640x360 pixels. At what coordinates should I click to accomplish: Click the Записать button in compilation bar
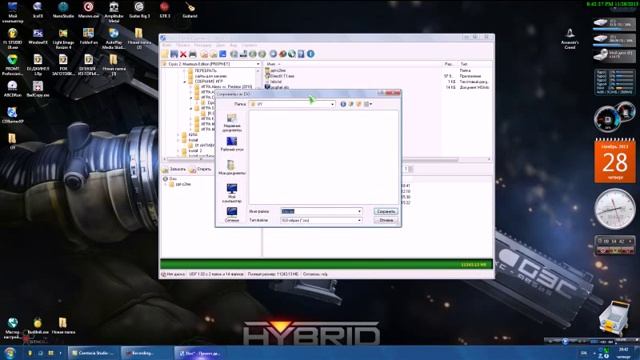174,169
